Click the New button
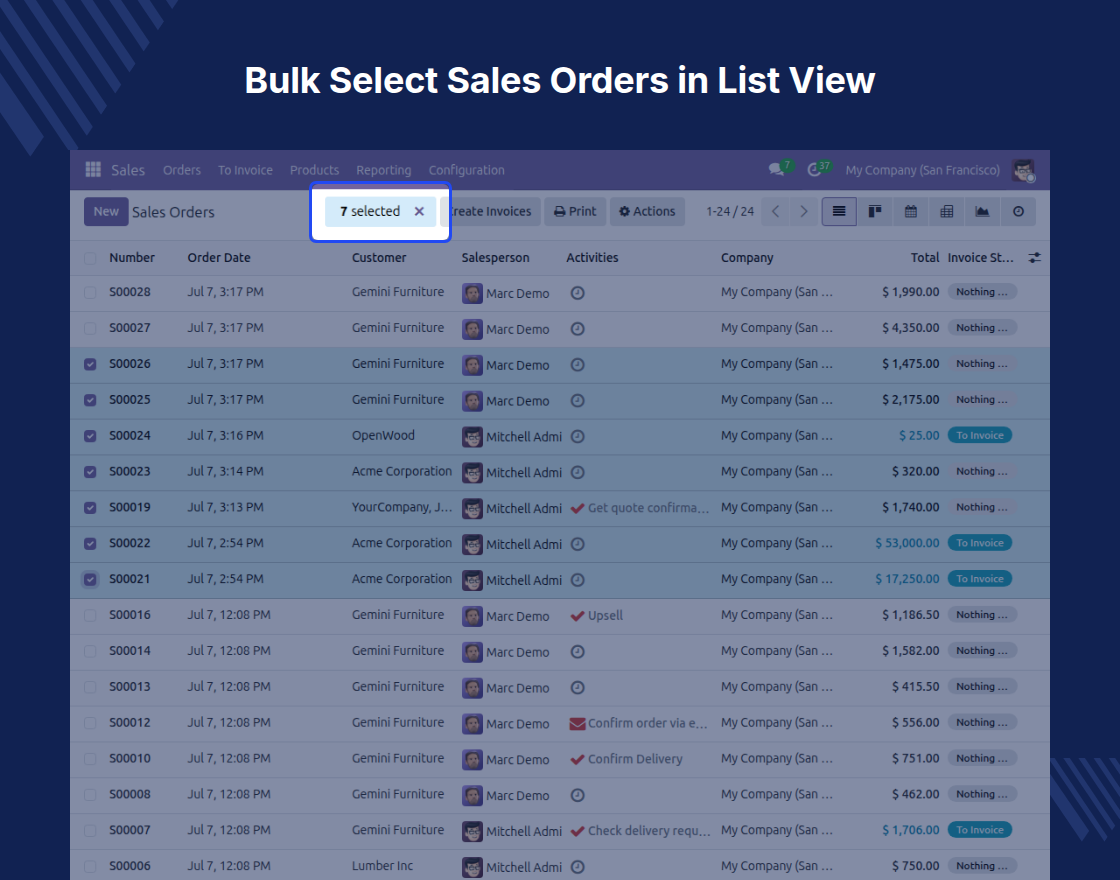Image resolution: width=1120 pixels, height=880 pixels. pos(106,211)
